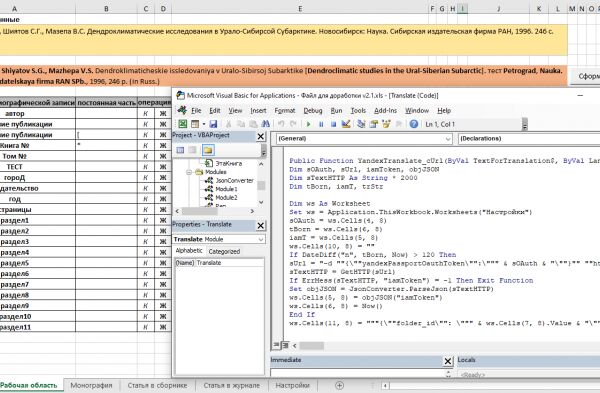Switch to the Categorized properties tab
The width and height of the screenshot is (600, 393).
tap(224, 251)
